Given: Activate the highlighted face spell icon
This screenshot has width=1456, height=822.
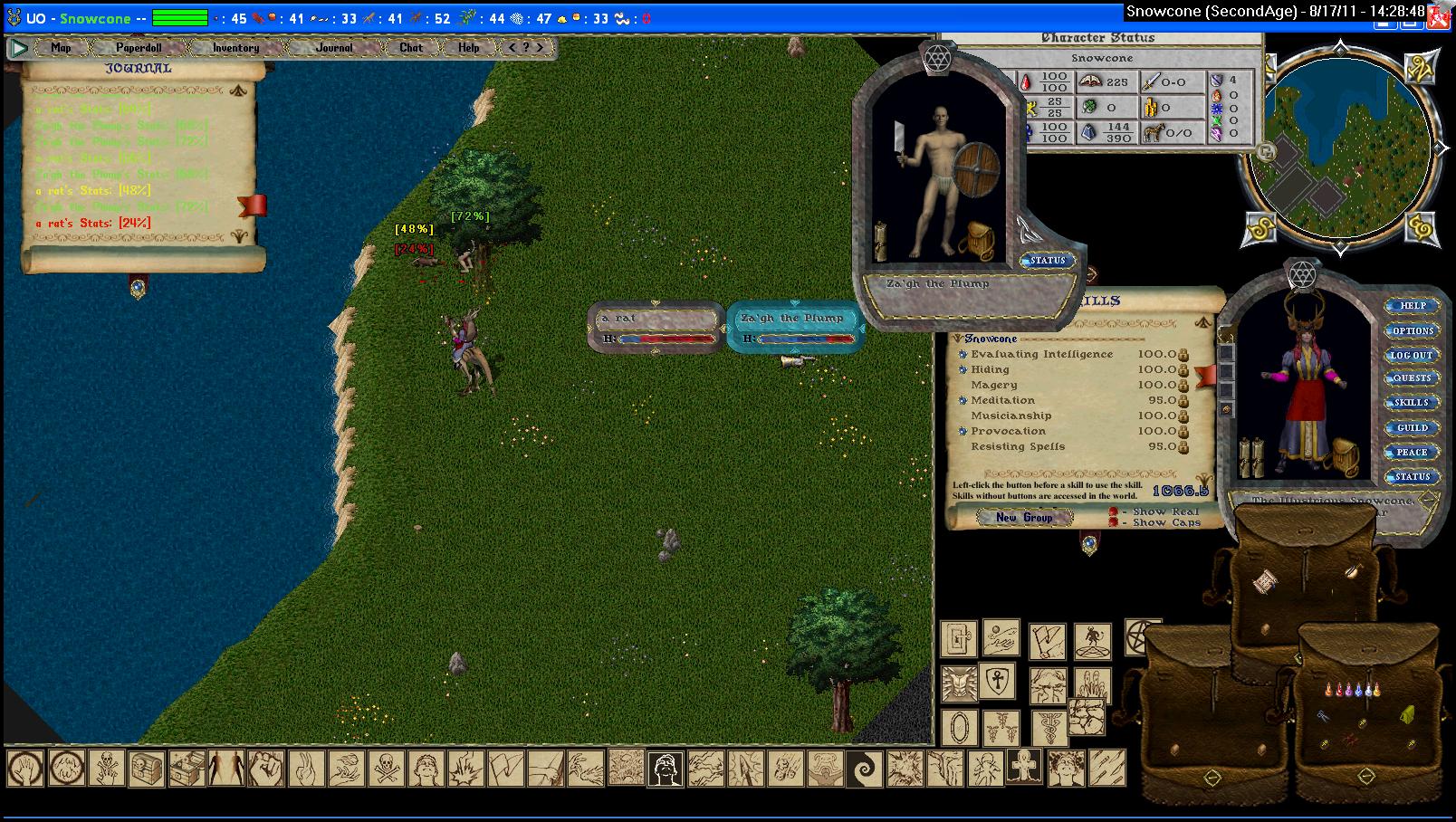Looking at the screenshot, I should point(665,769).
